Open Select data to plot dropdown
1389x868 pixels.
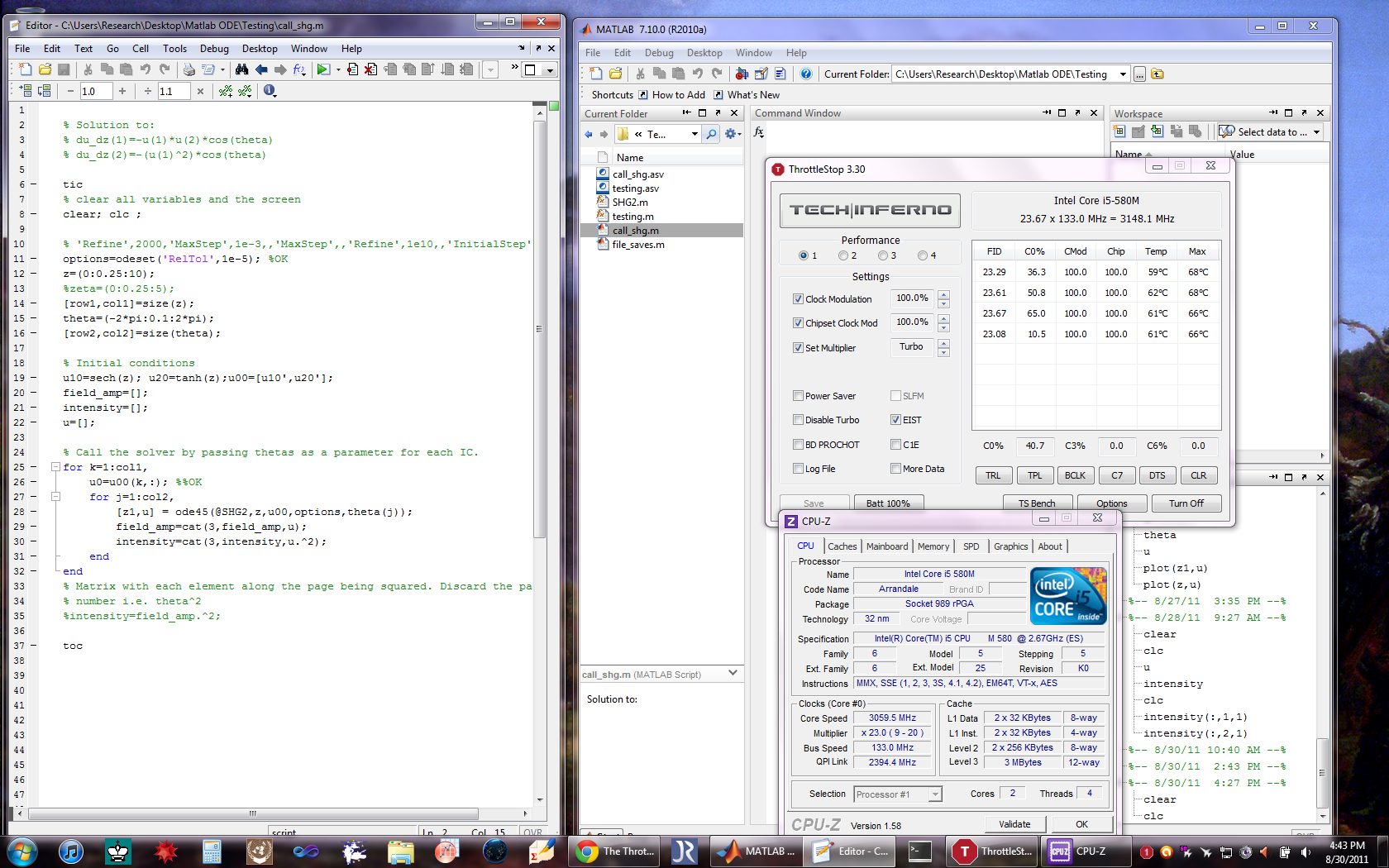point(1316,132)
